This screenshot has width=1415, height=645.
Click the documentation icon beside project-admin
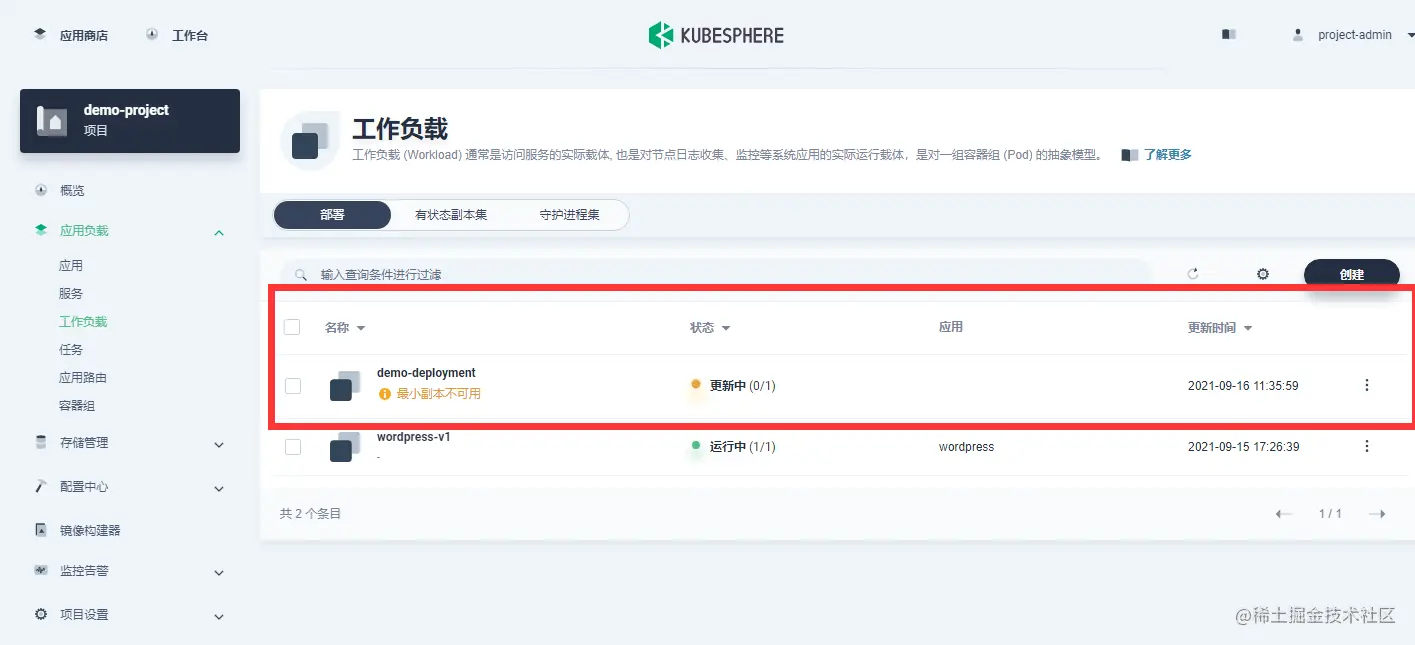pos(1229,34)
